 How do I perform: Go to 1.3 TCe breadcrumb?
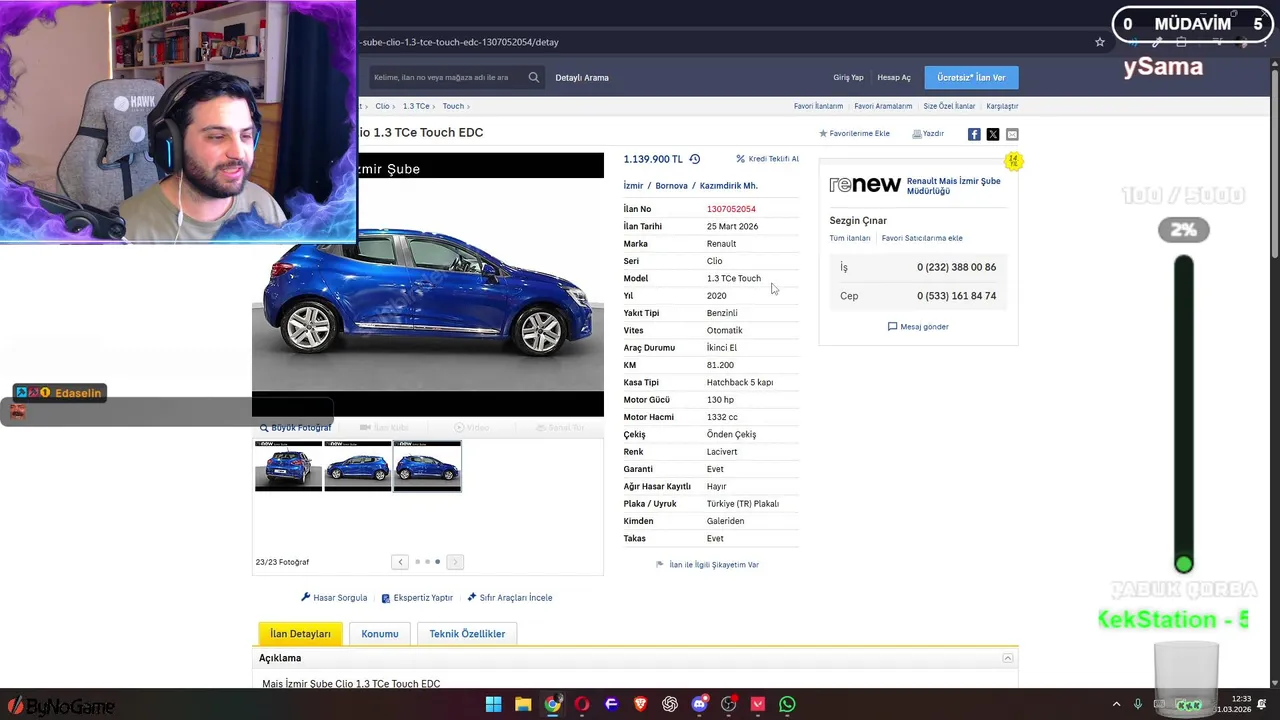tap(416, 106)
